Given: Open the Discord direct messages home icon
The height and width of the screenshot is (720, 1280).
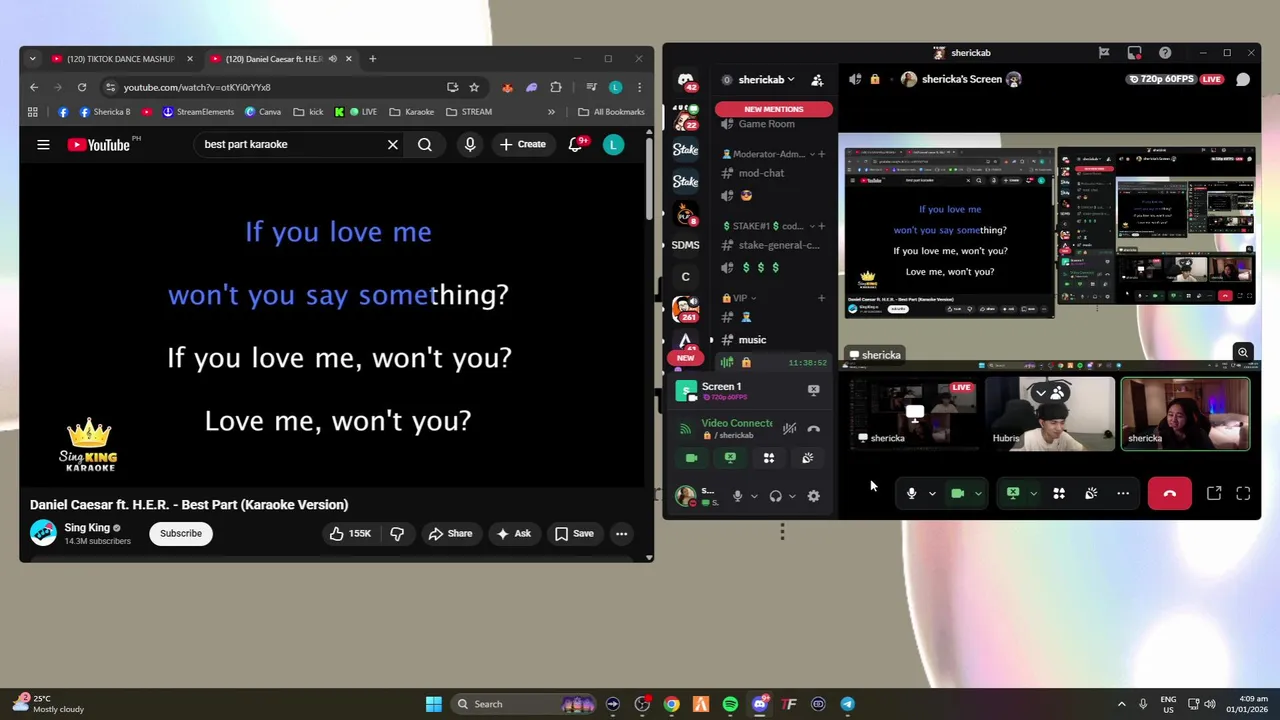Looking at the screenshot, I should (686, 80).
